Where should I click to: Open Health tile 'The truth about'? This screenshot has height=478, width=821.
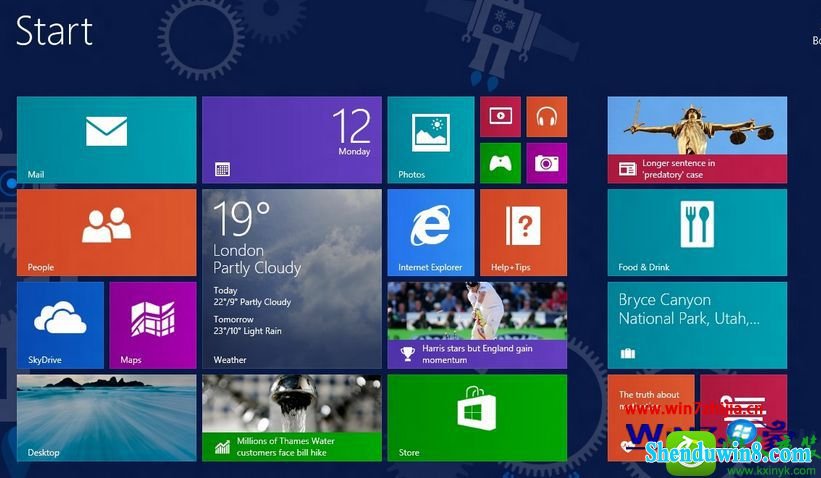pos(651,418)
